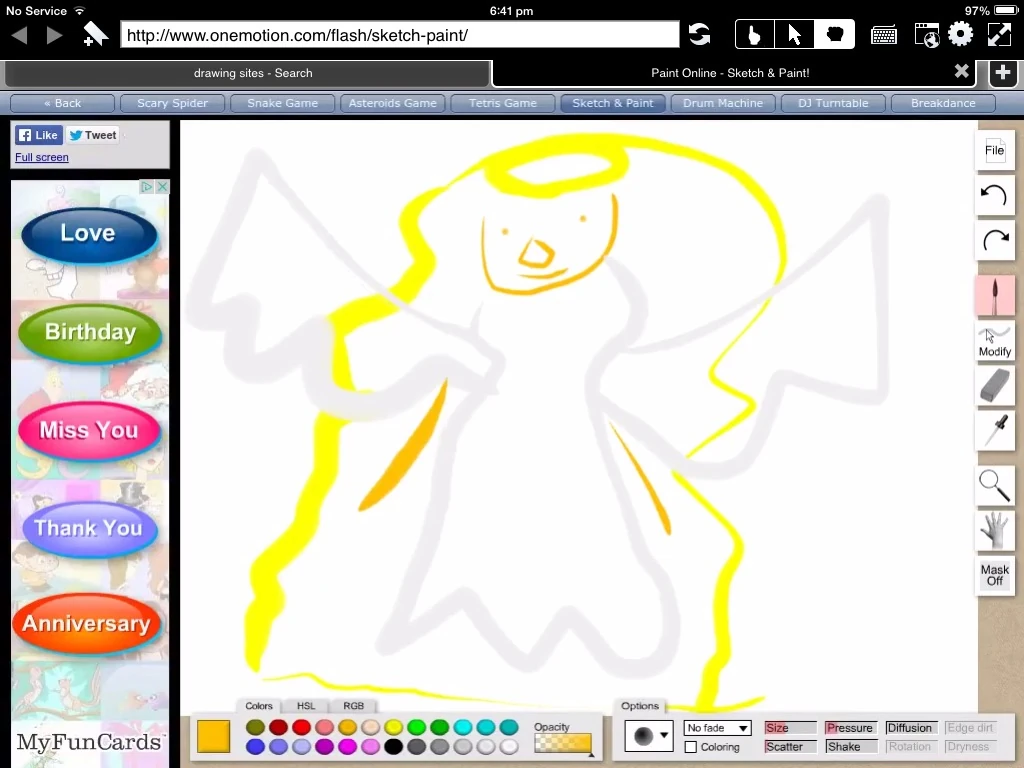1024x768 pixels.
Task: Click the Full screen link
Action: click(x=42, y=157)
